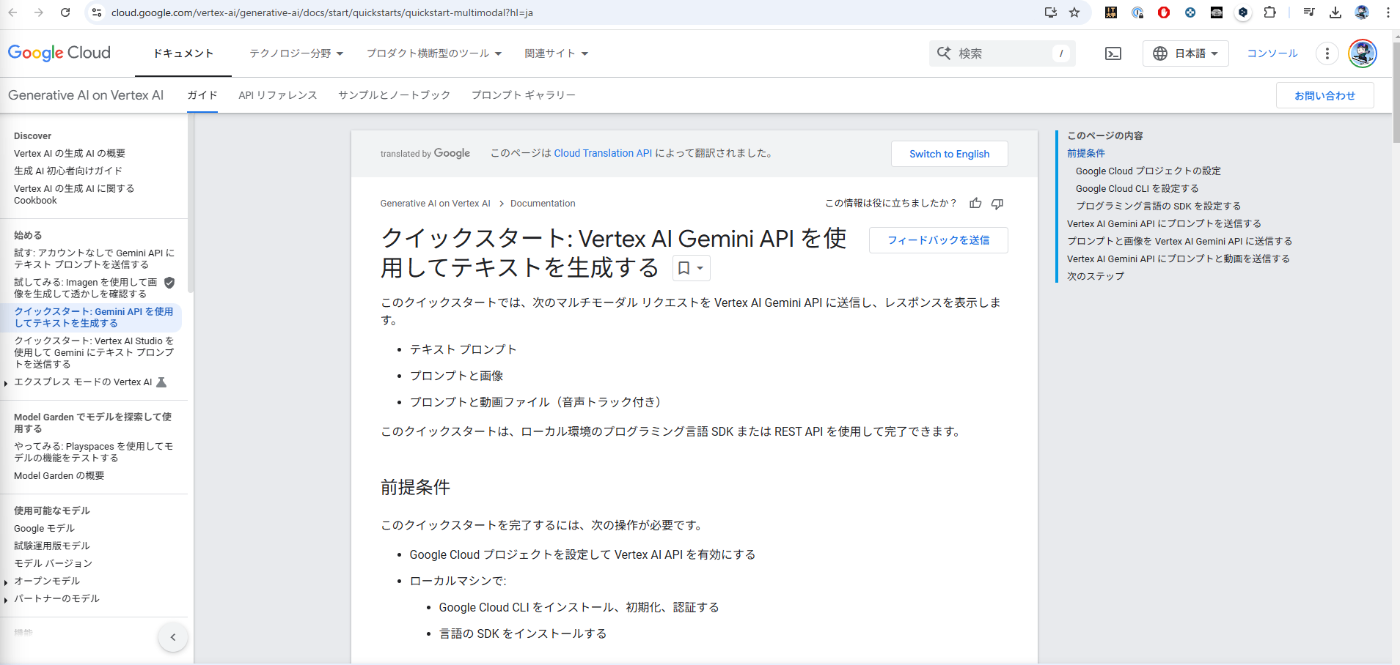The image size is (1400, 665).
Task: Click the thumbs up helpful icon
Action: (975, 203)
